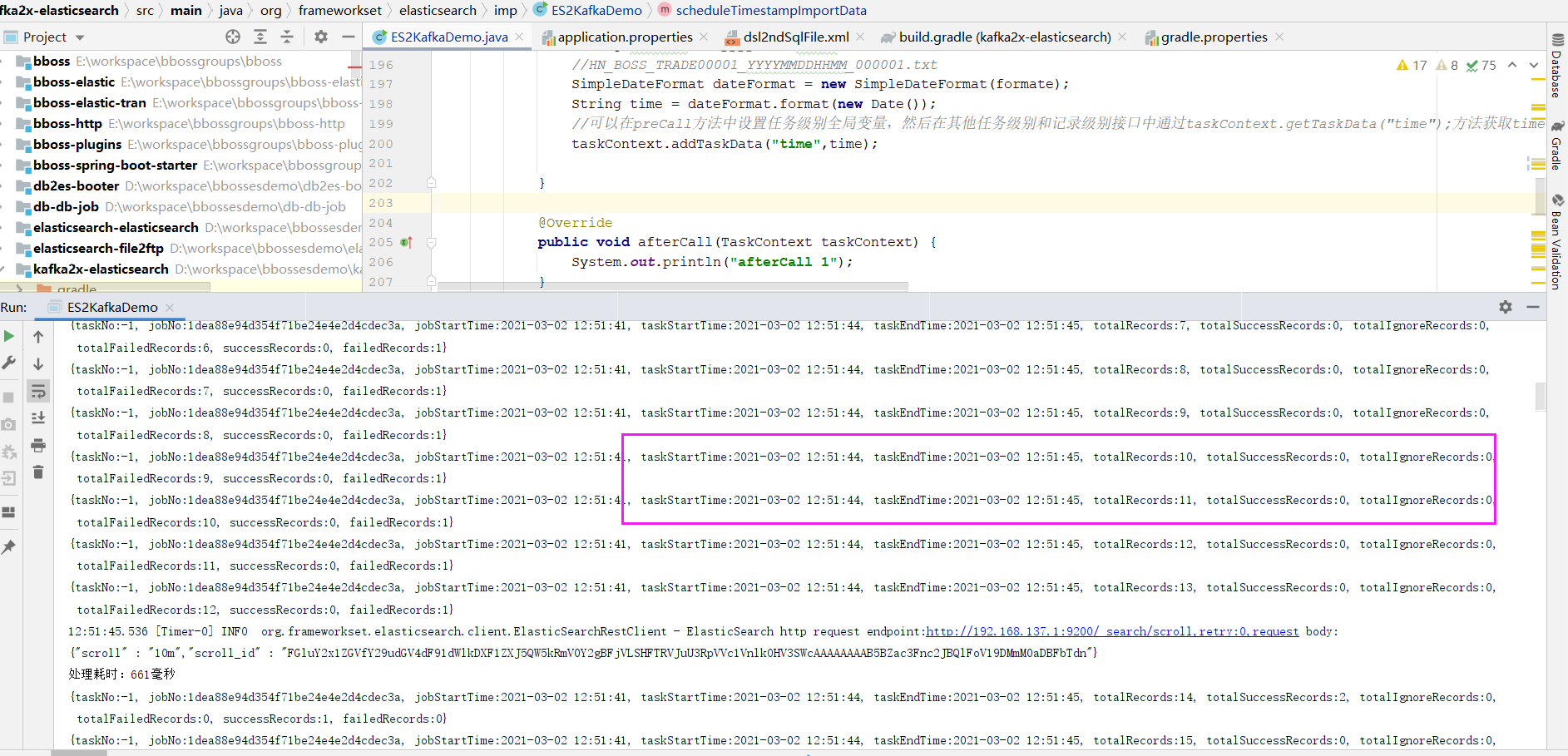Open Project panel settings gear
This screenshot has height=756, width=1568.
[x=321, y=37]
